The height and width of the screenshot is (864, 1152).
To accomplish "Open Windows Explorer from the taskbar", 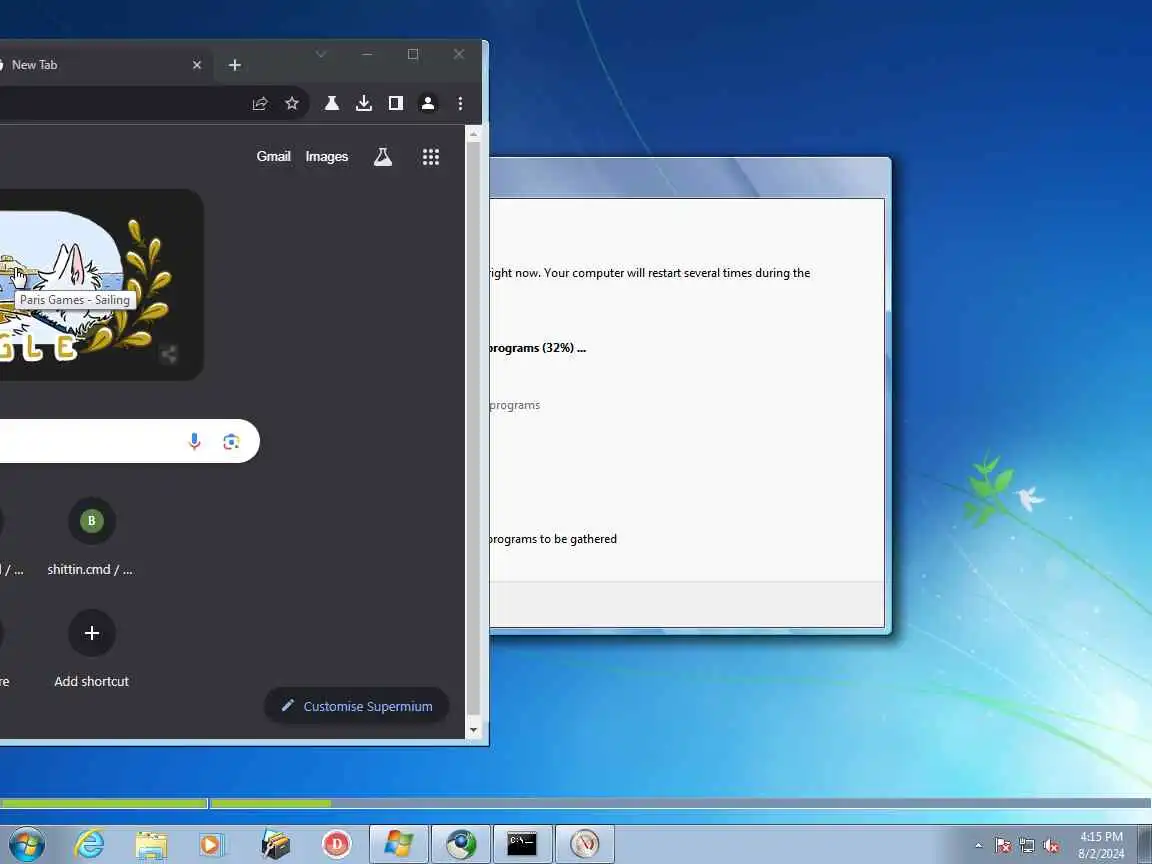I will tap(151, 845).
